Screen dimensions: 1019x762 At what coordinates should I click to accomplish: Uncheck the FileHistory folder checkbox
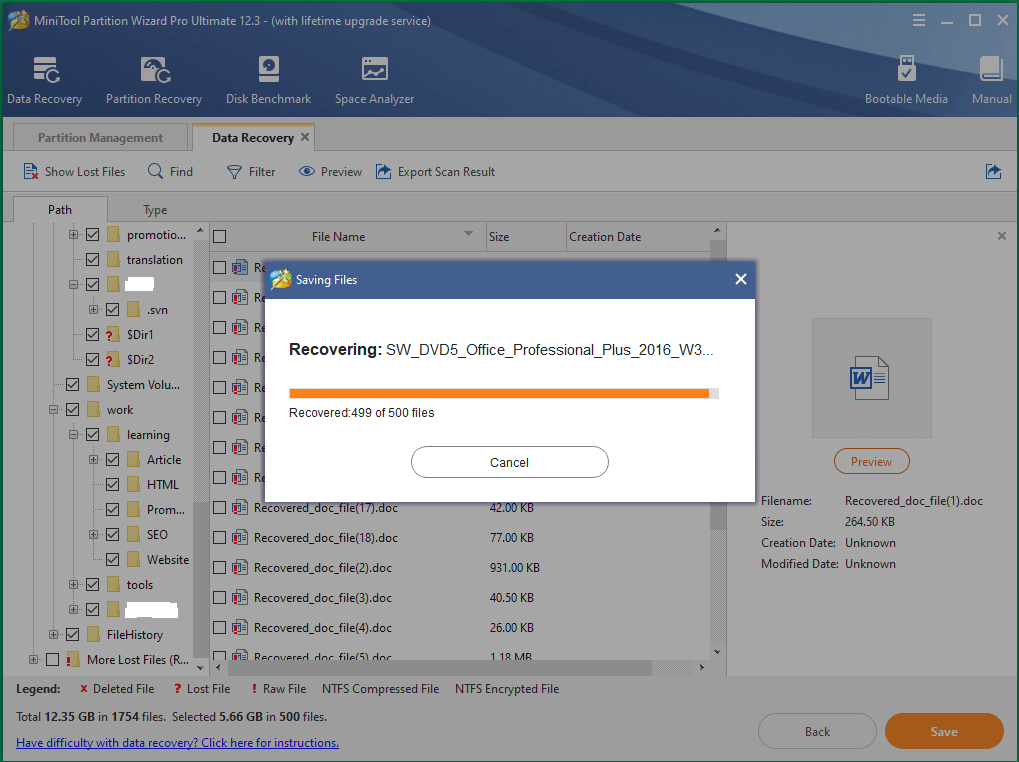pos(73,634)
